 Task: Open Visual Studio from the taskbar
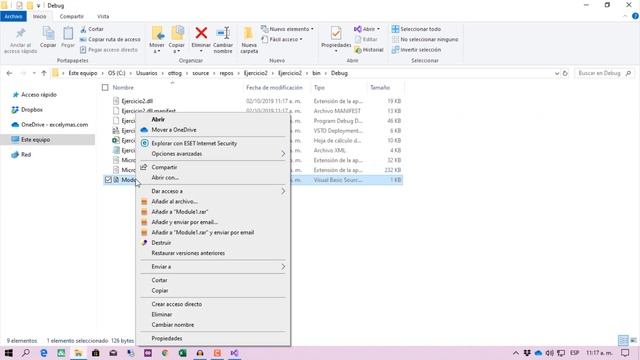(x=234, y=353)
